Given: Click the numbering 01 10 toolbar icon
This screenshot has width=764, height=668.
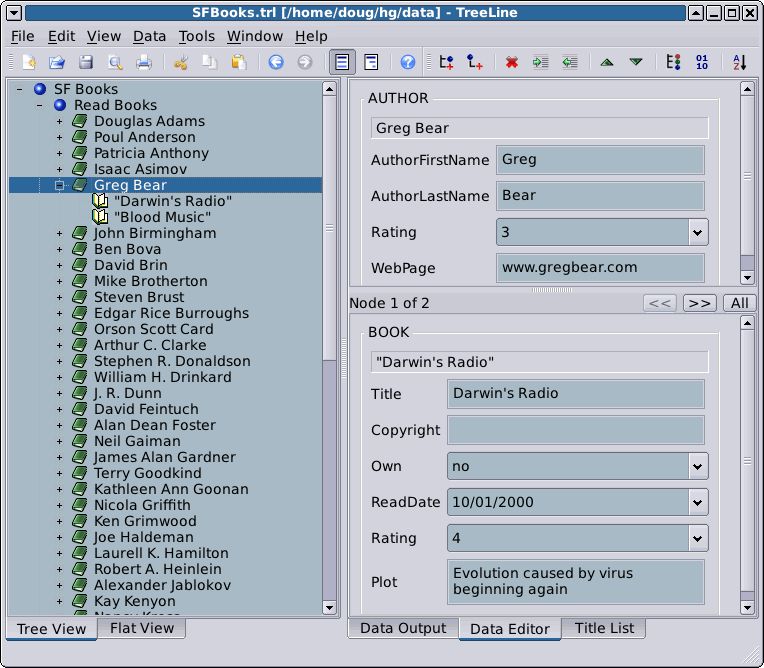Looking at the screenshot, I should (x=702, y=62).
